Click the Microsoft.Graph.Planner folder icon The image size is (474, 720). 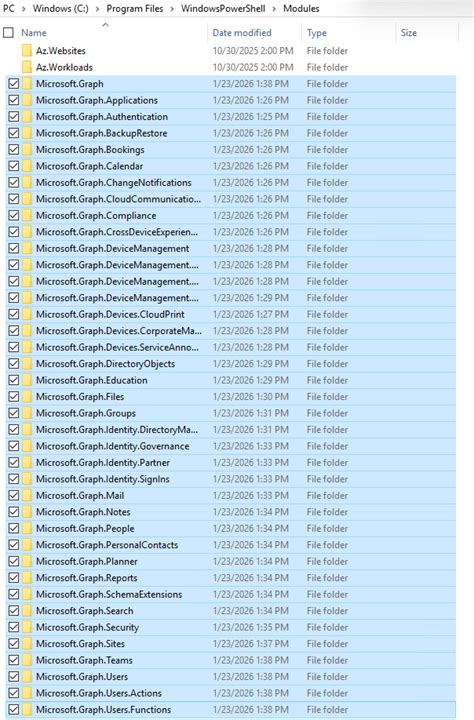click(x=27, y=562)
